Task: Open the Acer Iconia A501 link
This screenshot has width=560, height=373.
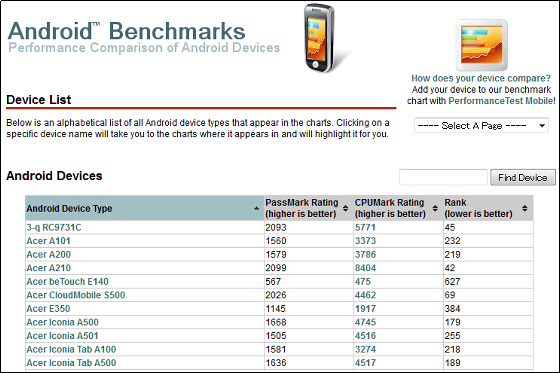Action: [62, 336]
